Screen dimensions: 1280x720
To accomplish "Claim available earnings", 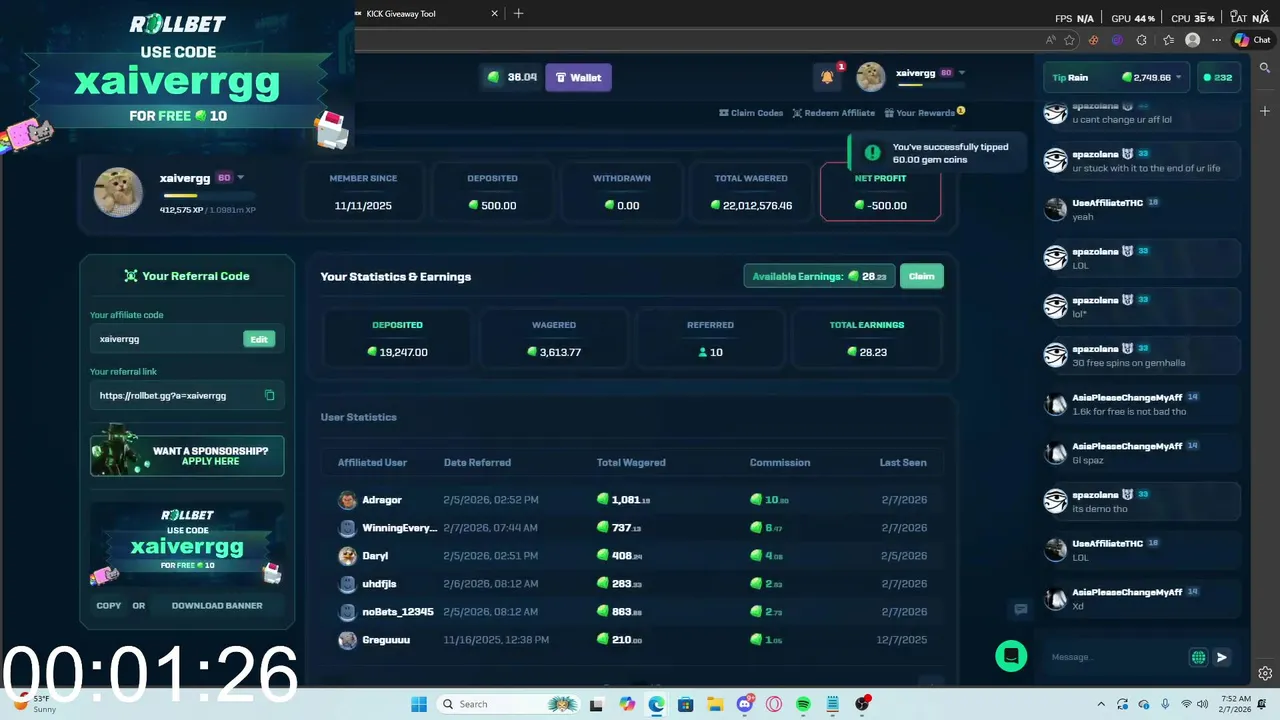I will point(921,276).
